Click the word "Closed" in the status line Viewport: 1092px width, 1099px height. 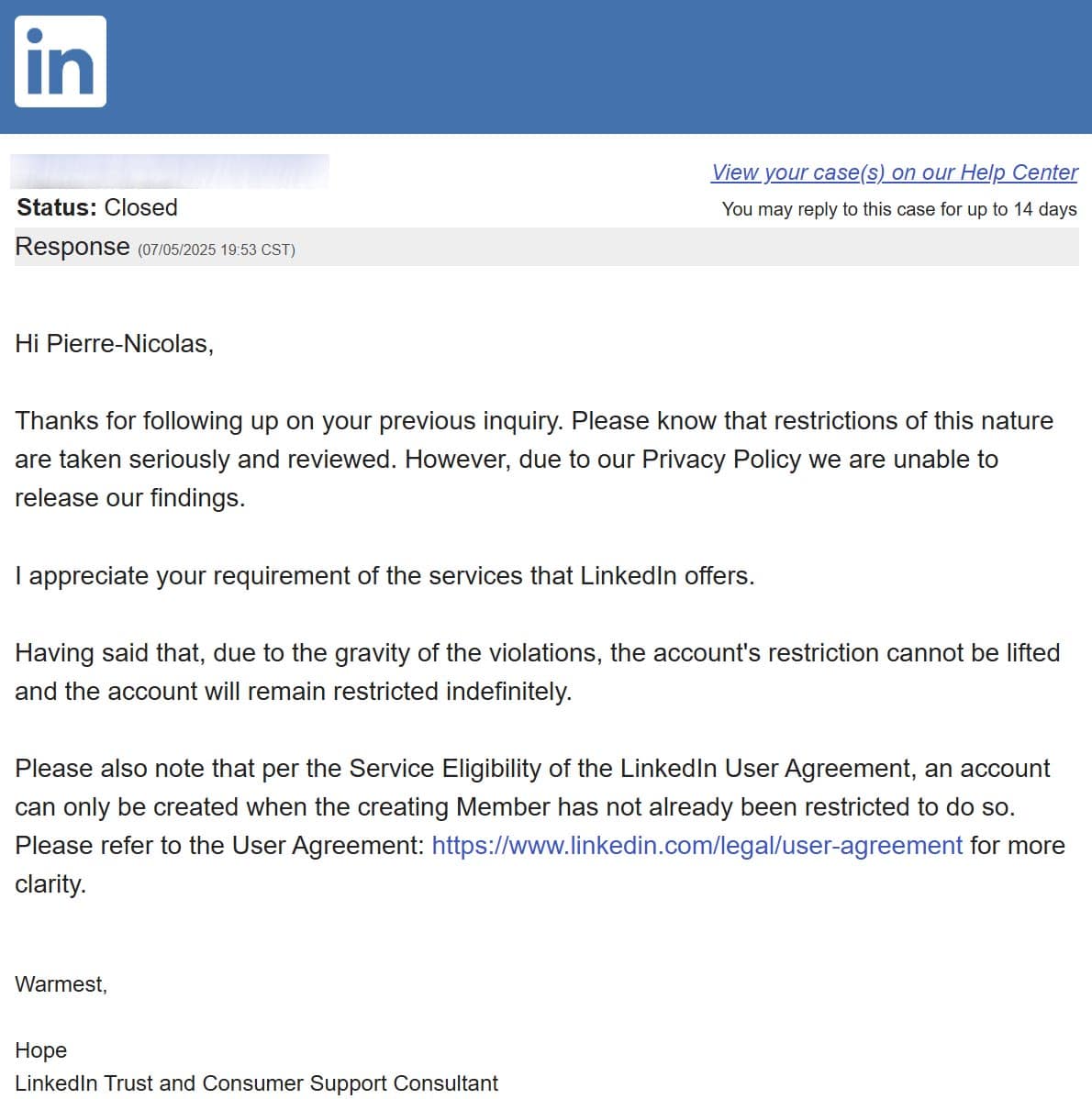tap(140, 207)
